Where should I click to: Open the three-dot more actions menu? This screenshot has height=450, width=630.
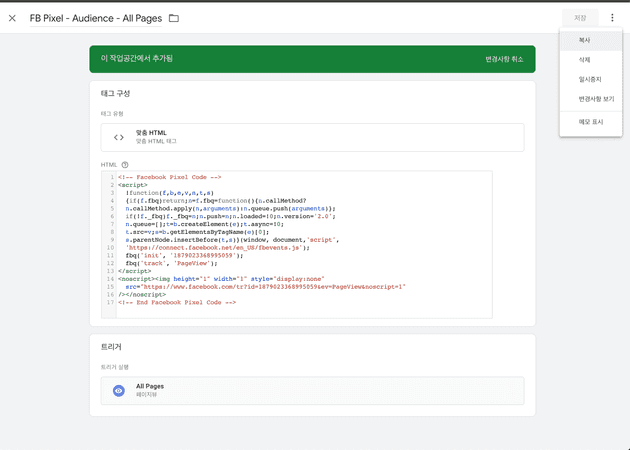612,18
